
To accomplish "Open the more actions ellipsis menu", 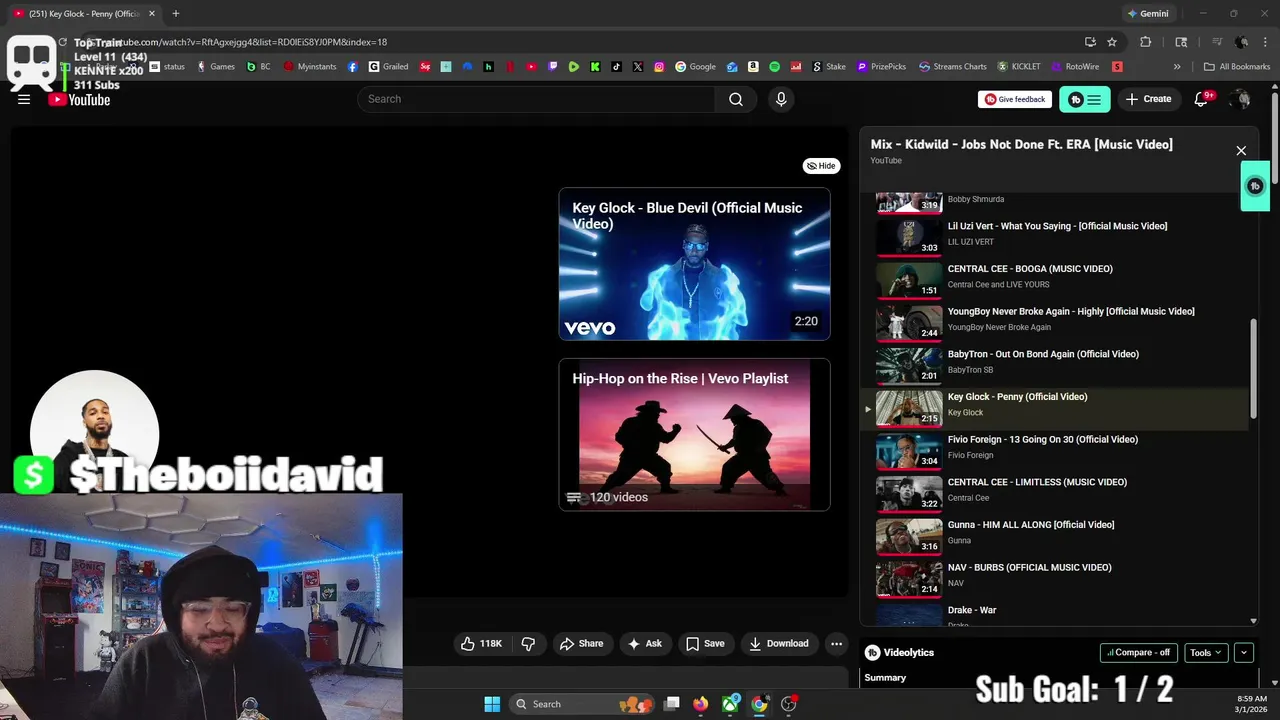I will pyautogui.click(x=837, y=644).
